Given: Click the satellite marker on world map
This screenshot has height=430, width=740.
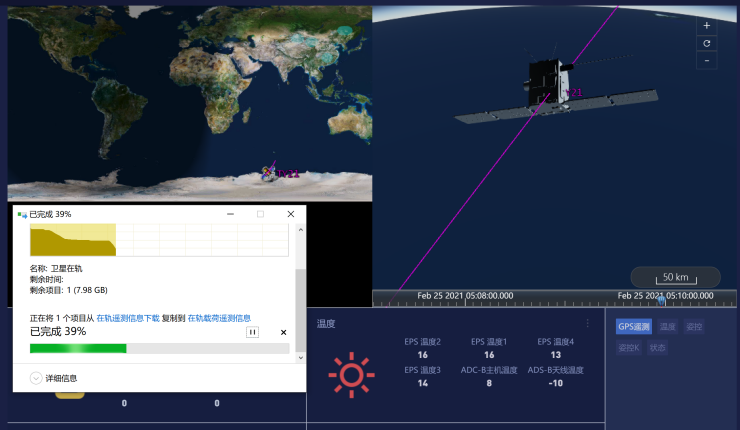Looking at the screenshot, I should pyautogui.click(x=268, y=172).
